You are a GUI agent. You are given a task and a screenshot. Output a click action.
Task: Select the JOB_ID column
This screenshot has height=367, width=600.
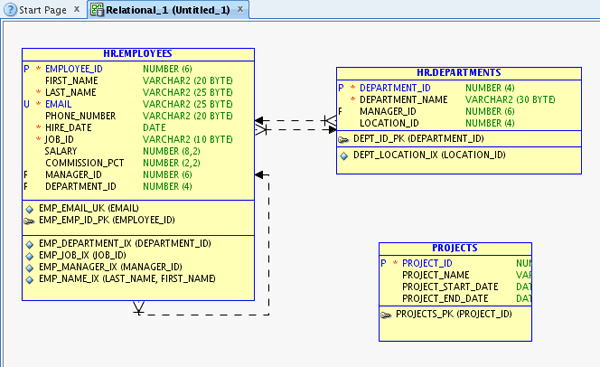tap(59, 140)
